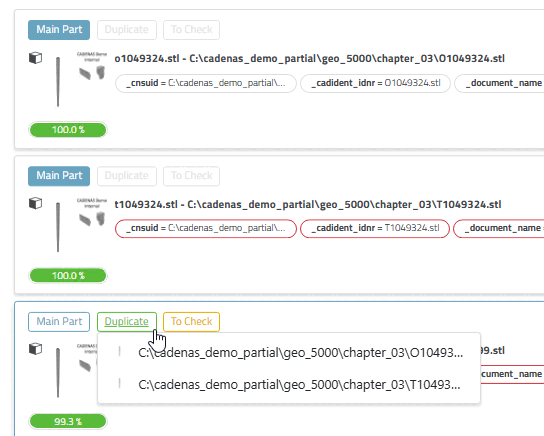Mark o1049324.stl card as Duplicate
544x436 pixels.
(127, 30)
